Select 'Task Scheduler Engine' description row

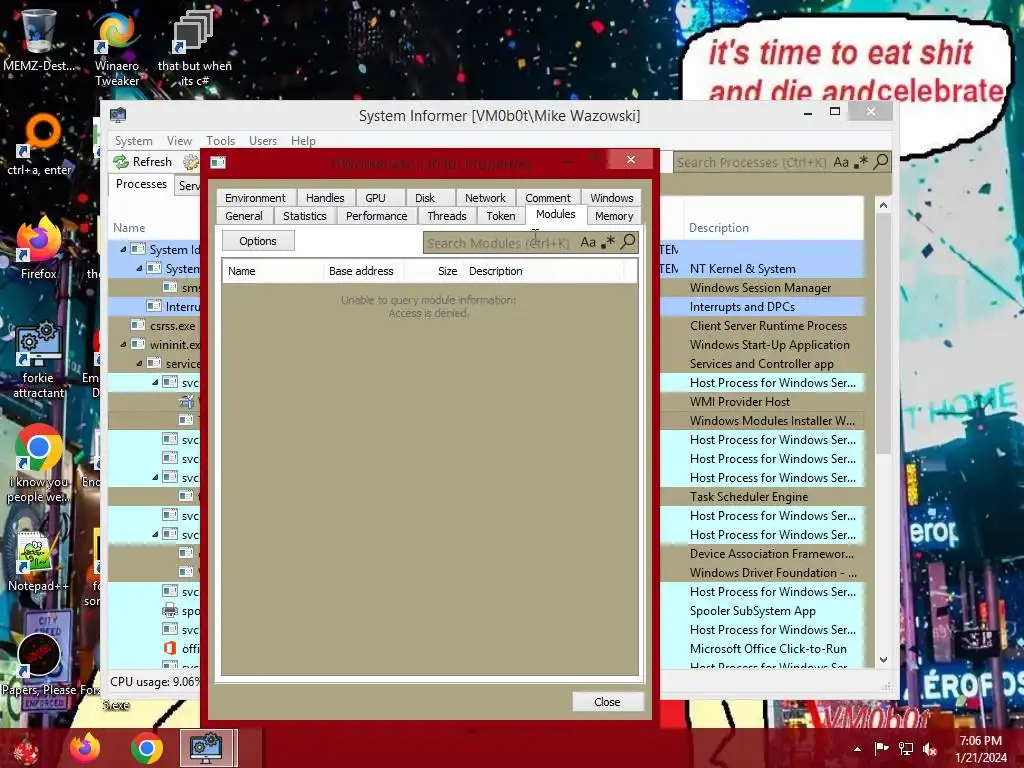click(748, 497)
